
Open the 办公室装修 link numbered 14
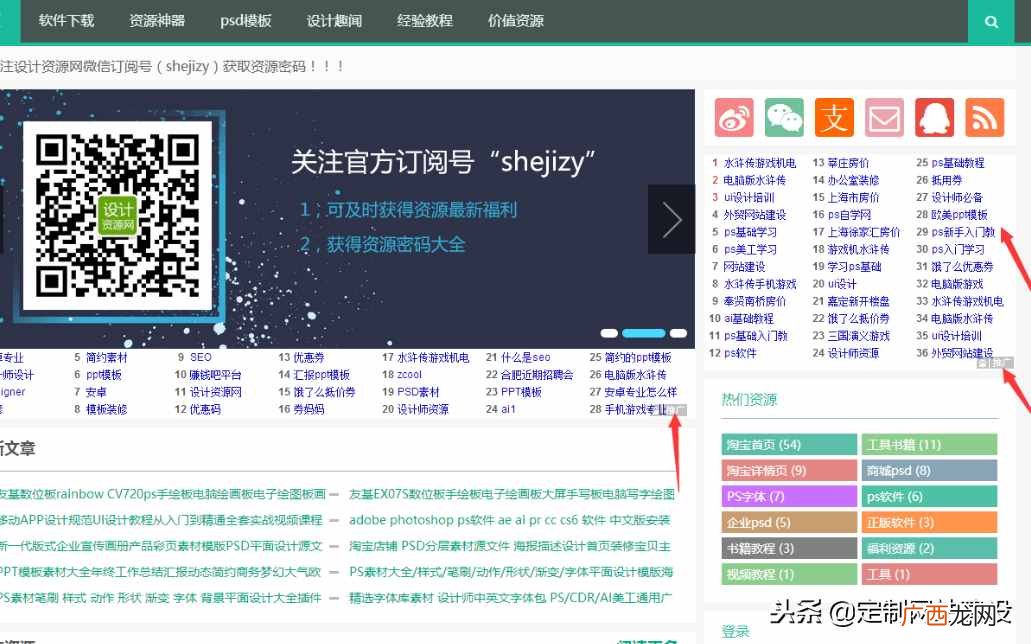(853, 180)
